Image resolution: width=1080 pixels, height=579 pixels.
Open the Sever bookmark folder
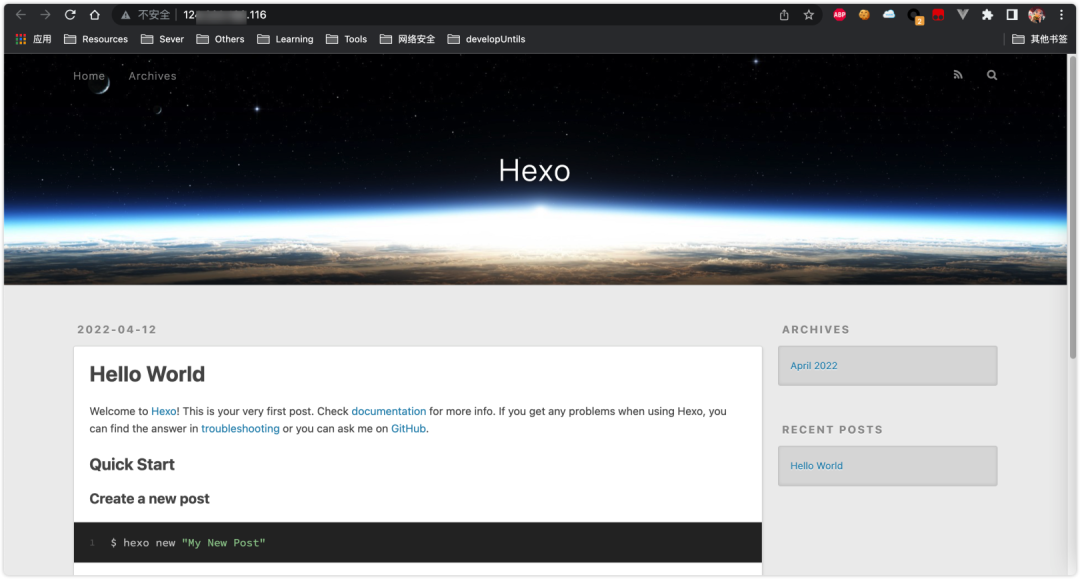(x=163, y=39)
